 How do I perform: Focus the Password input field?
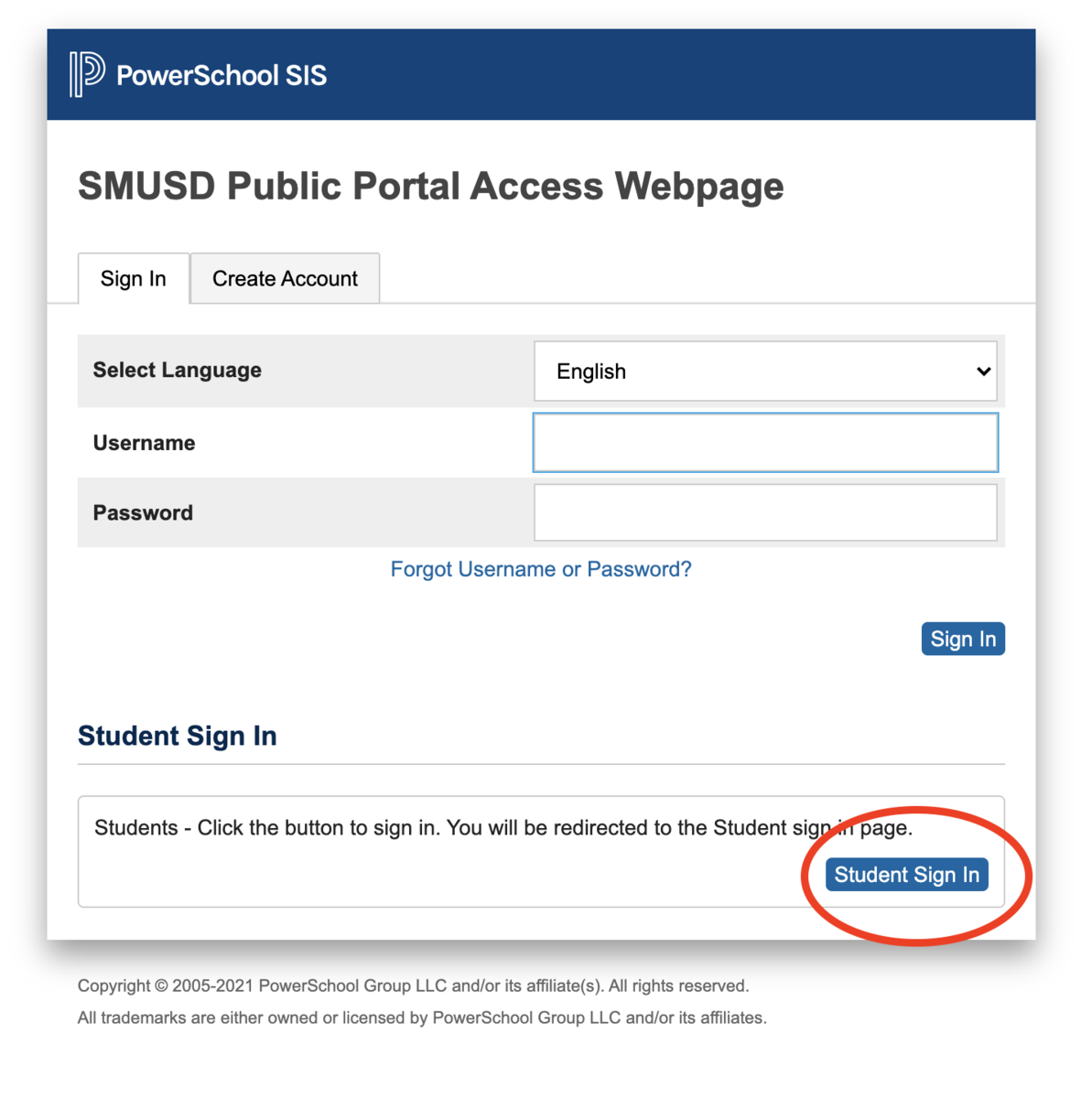tap(765, 512)
